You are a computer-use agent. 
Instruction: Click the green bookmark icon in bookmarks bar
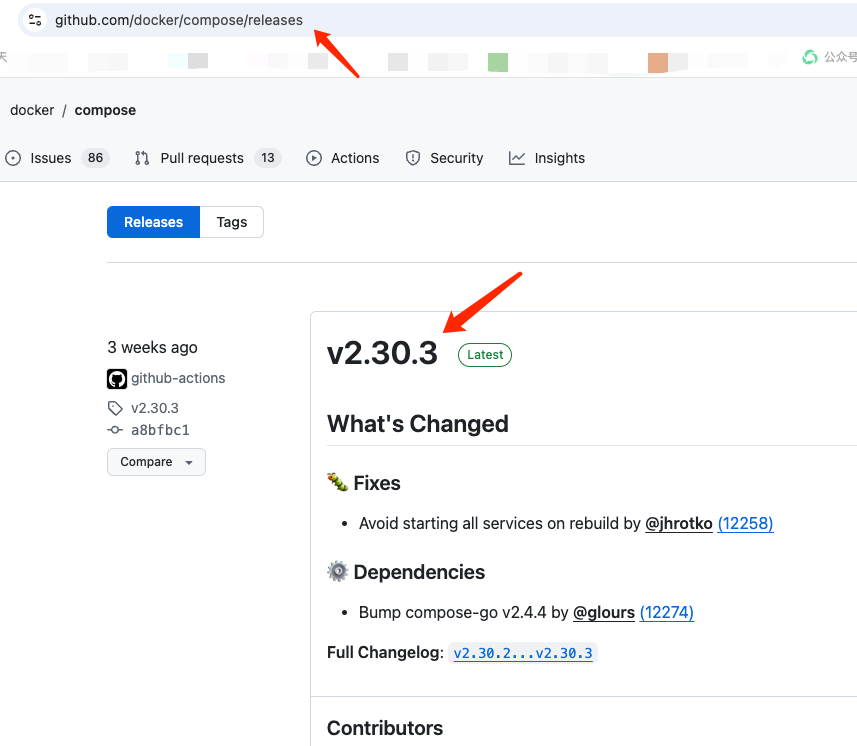[498, 62]
